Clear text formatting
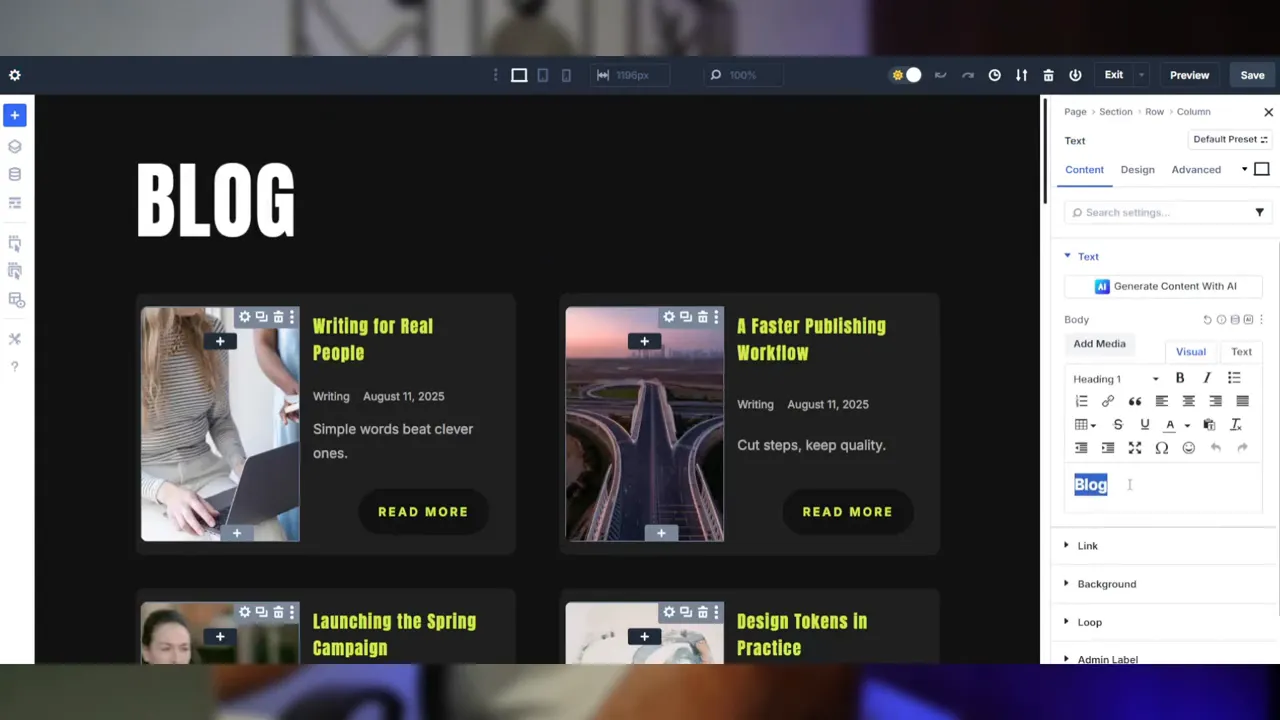1280x720 pixels. coord(1236,425)
